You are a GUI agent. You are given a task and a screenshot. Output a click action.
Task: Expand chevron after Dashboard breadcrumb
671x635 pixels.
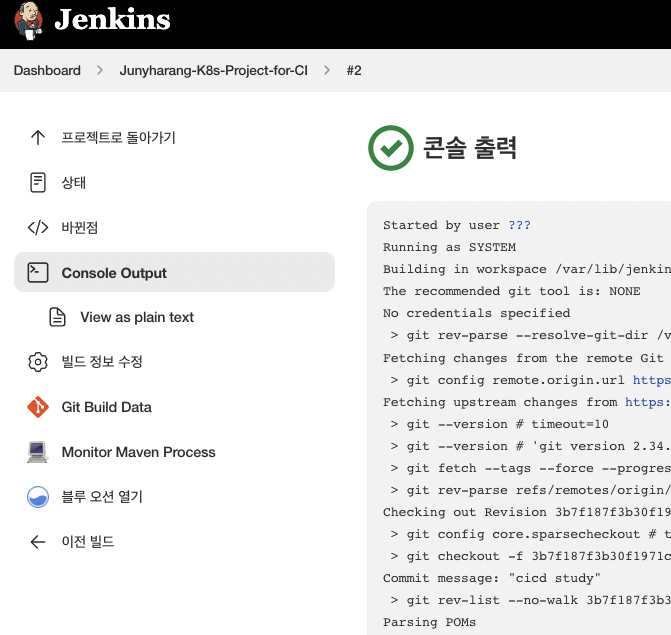100,70
